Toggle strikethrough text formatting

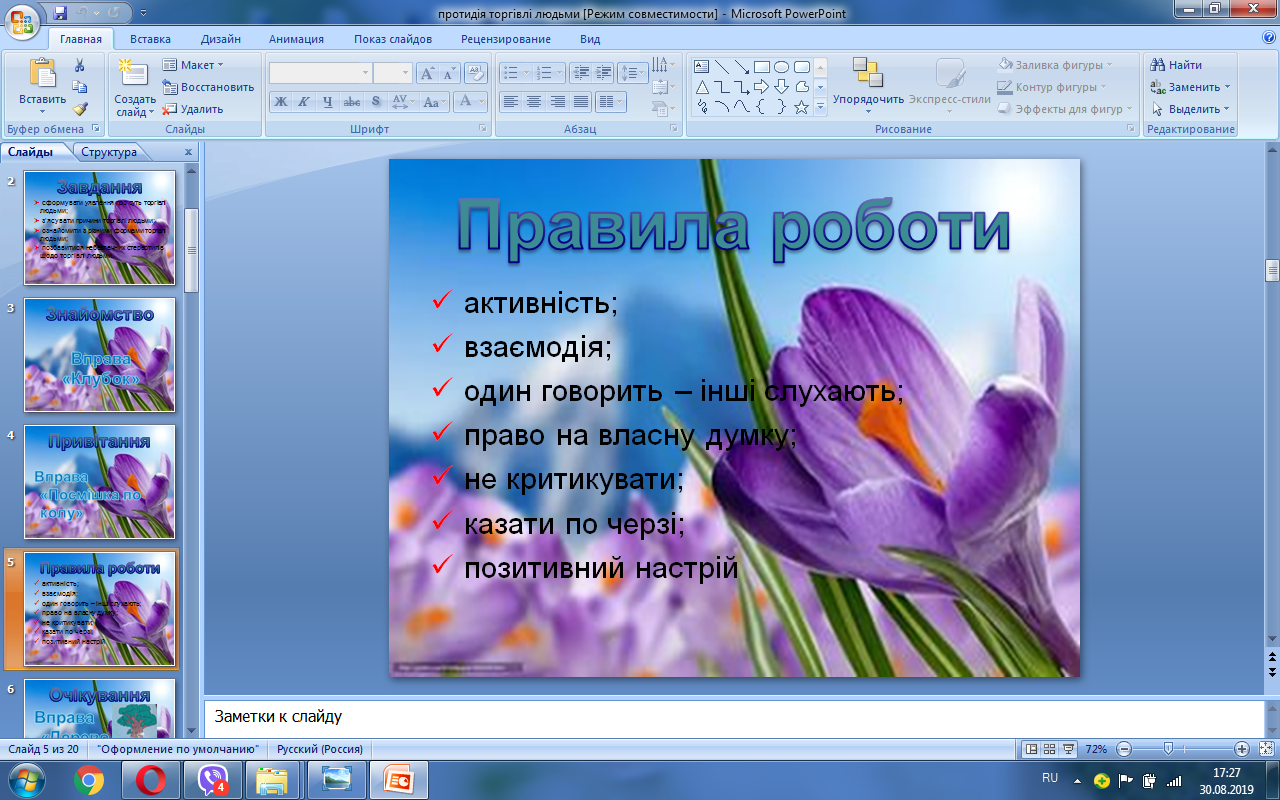pyautogui.click(x=351, y=102)
